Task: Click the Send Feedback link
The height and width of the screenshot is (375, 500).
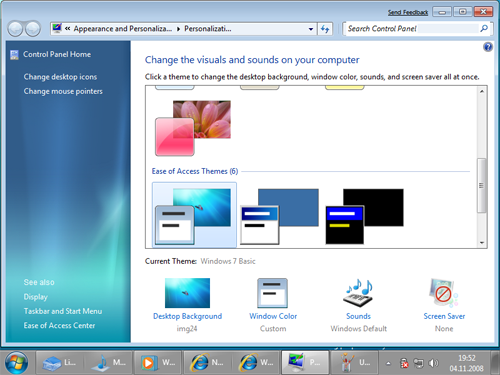Action: tap(408, 12)
